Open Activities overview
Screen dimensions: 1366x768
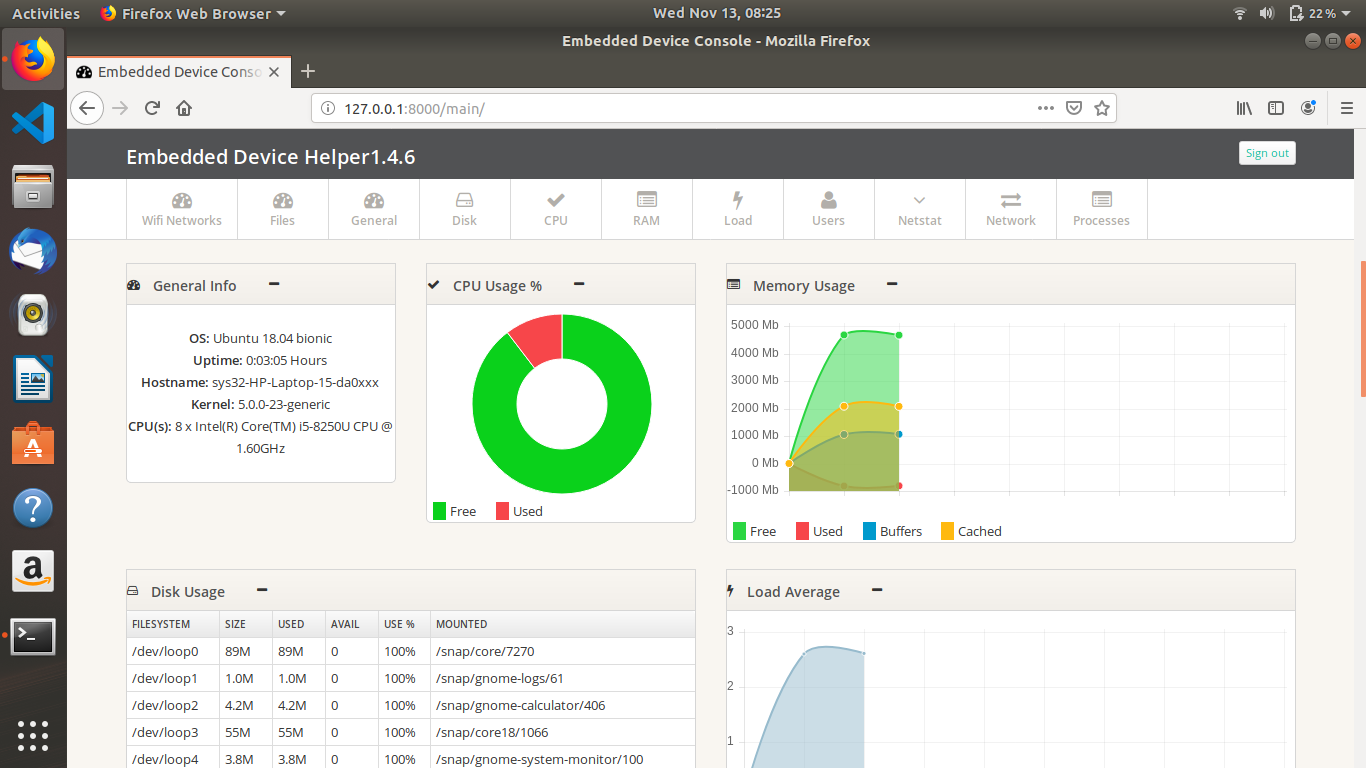pyautogui.click(x=46, y=13)
